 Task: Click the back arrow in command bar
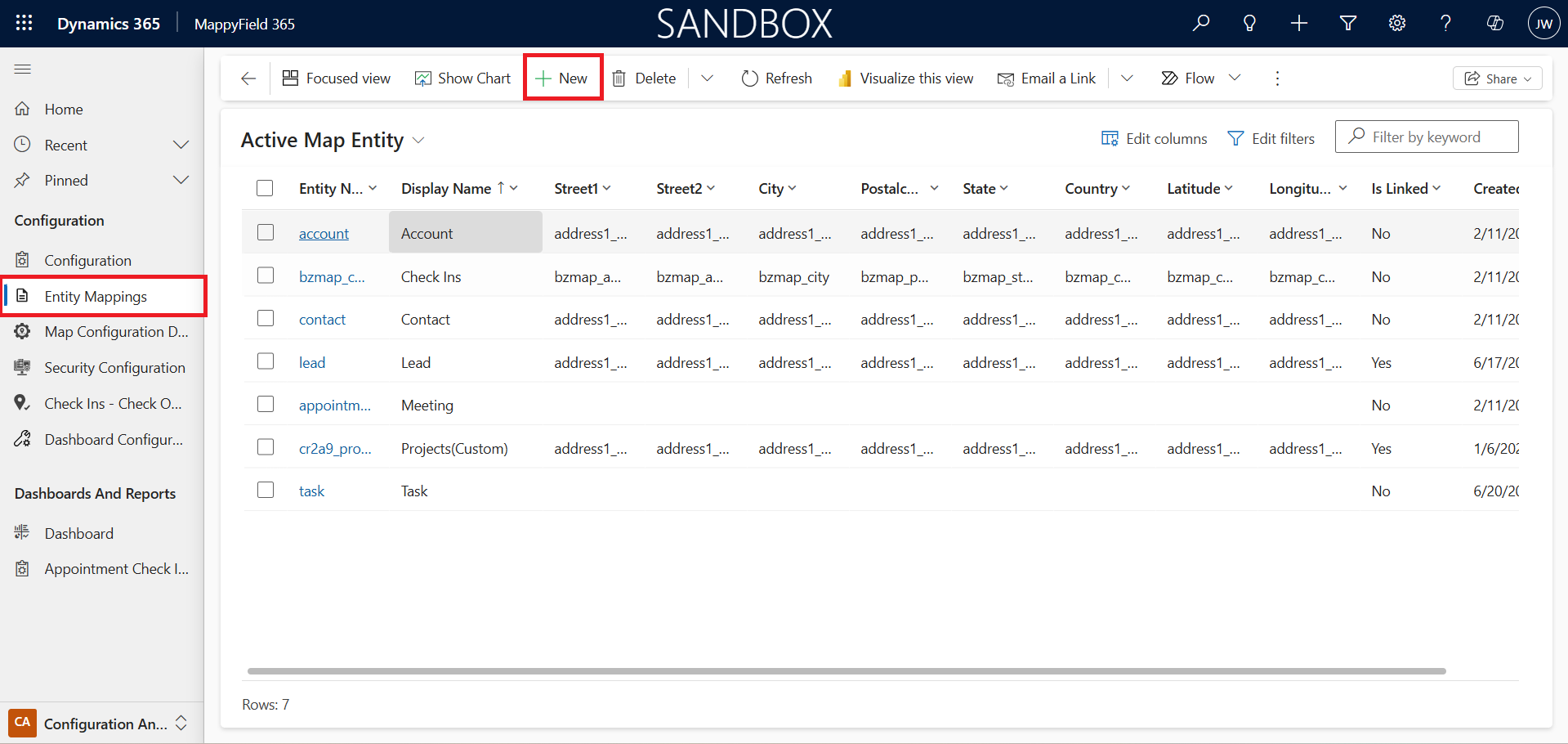coord(248,78)
